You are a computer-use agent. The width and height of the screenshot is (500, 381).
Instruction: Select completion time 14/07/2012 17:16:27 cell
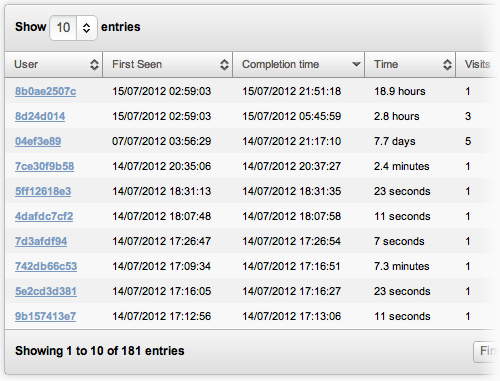pyautogui.click(x=292, y=291)
